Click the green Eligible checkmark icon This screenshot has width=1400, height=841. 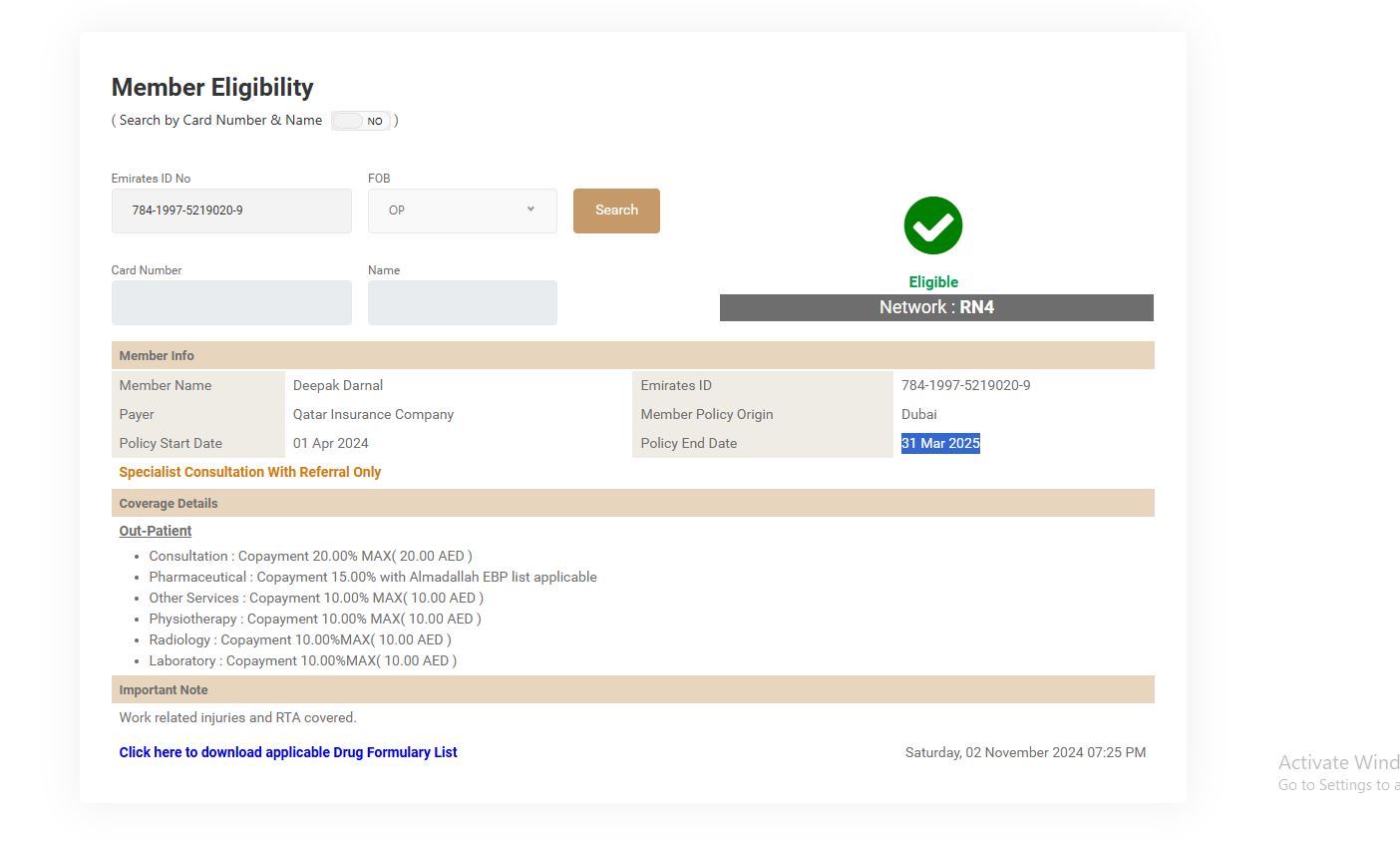click(x=933, y=225)
